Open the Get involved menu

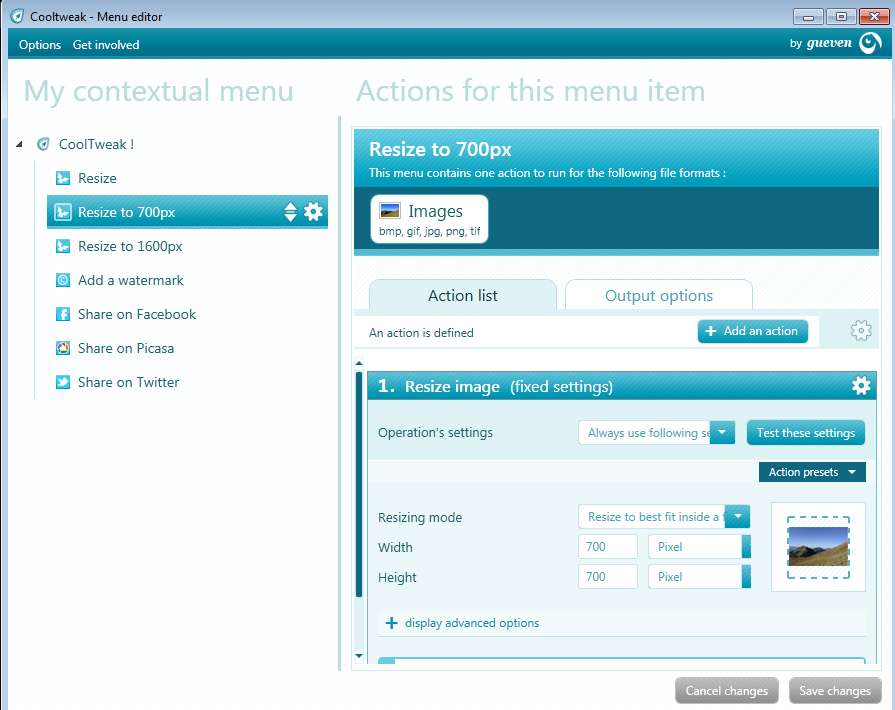click(x=106, y=45)
